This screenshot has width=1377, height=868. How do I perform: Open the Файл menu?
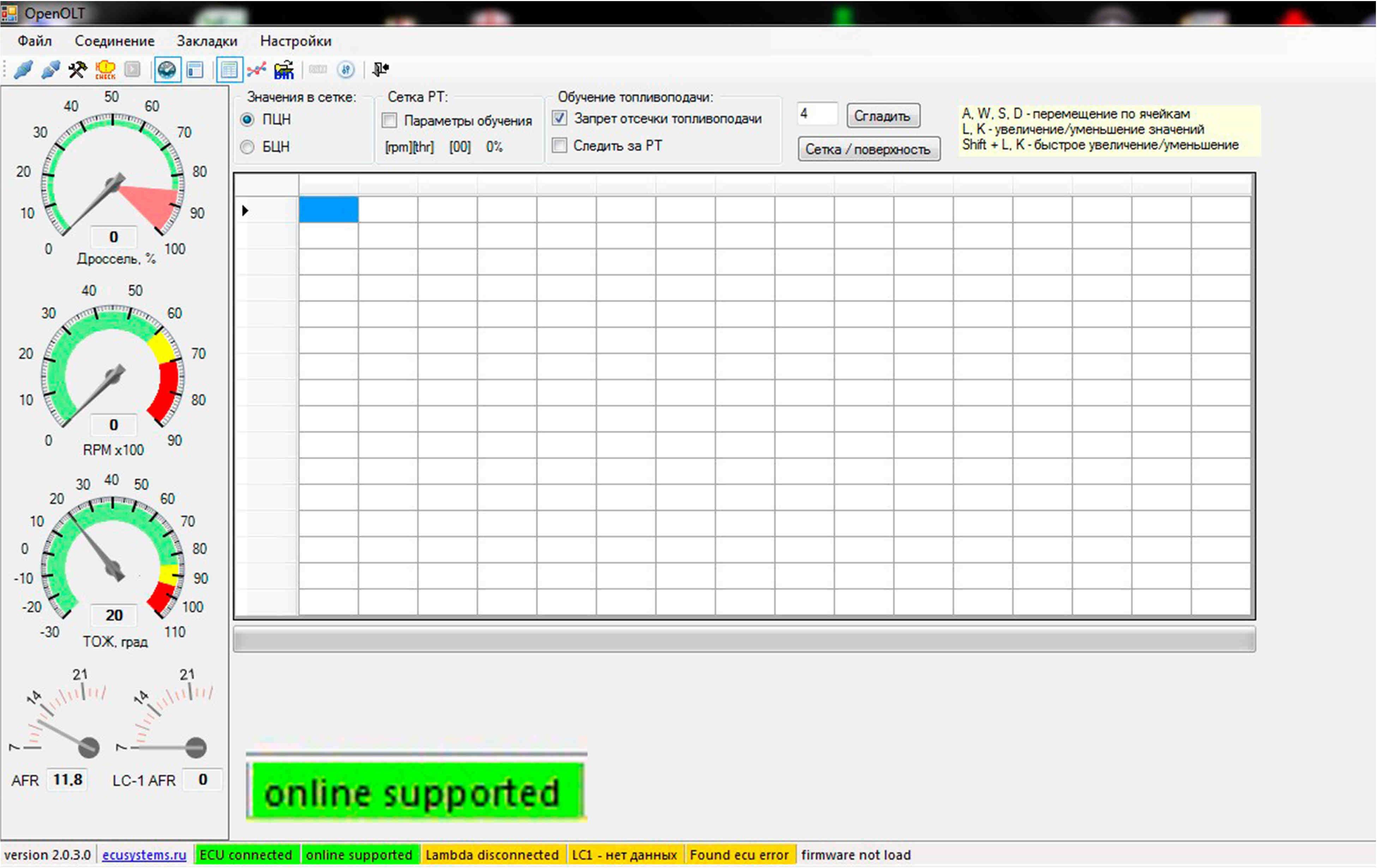34,41
